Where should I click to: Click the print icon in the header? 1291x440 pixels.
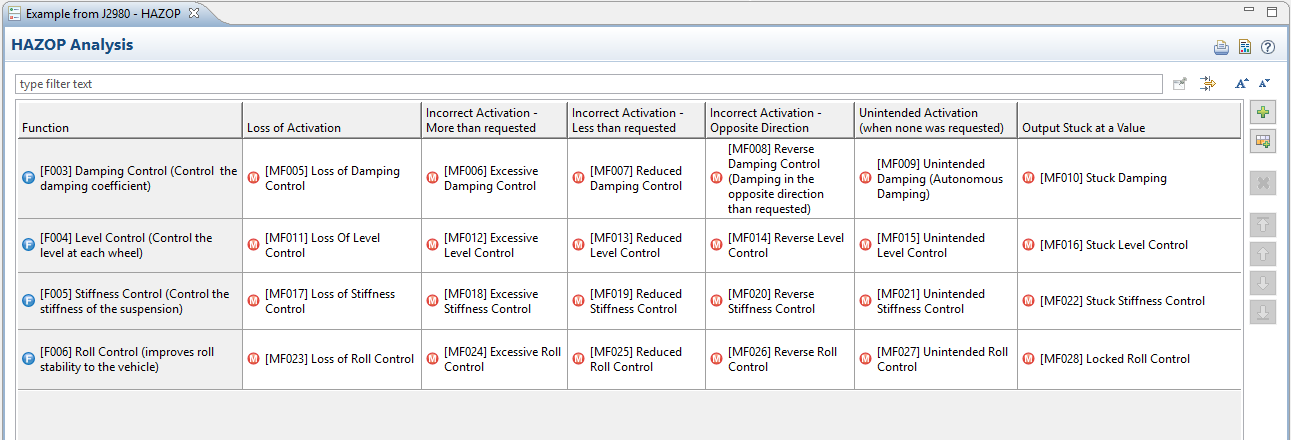pos(1221,47)
